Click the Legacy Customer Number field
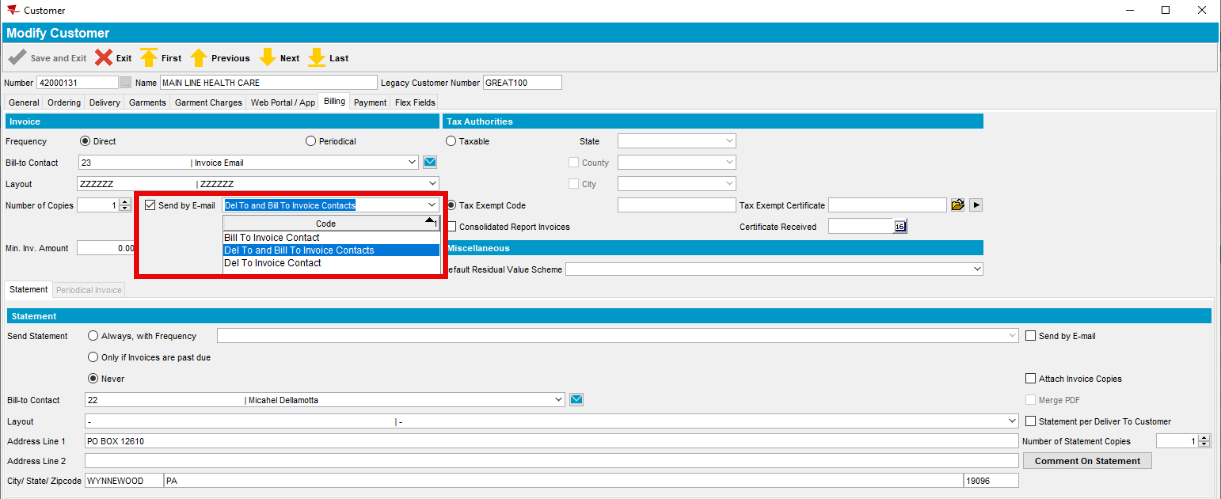Viewport: 1221px width, 499px height. coord(522,83)
